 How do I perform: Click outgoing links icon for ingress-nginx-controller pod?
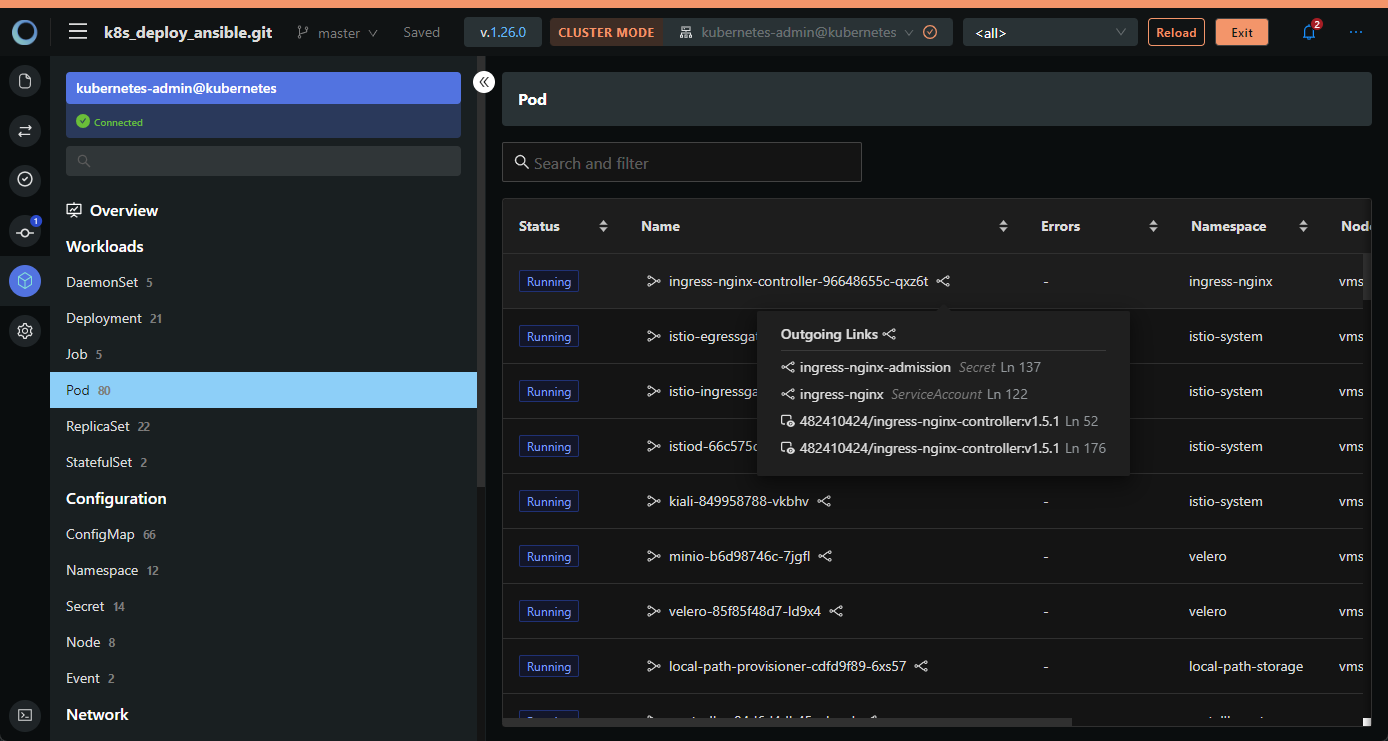tap(943, 281)
